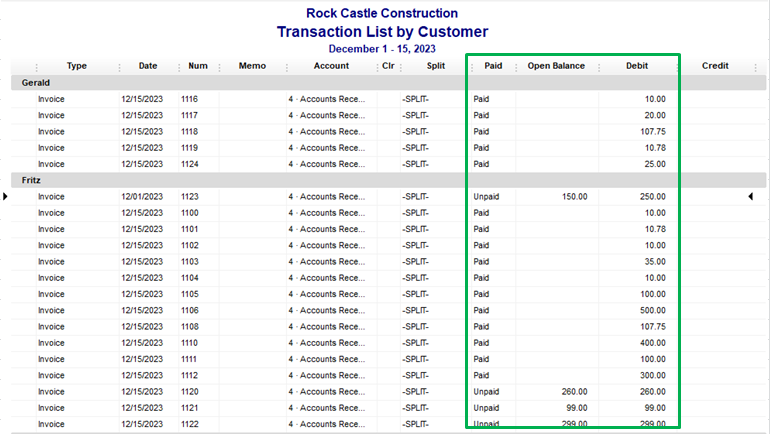
Task: Click Unpaid status of invoice 1120
Action: (x=486, y=391)
